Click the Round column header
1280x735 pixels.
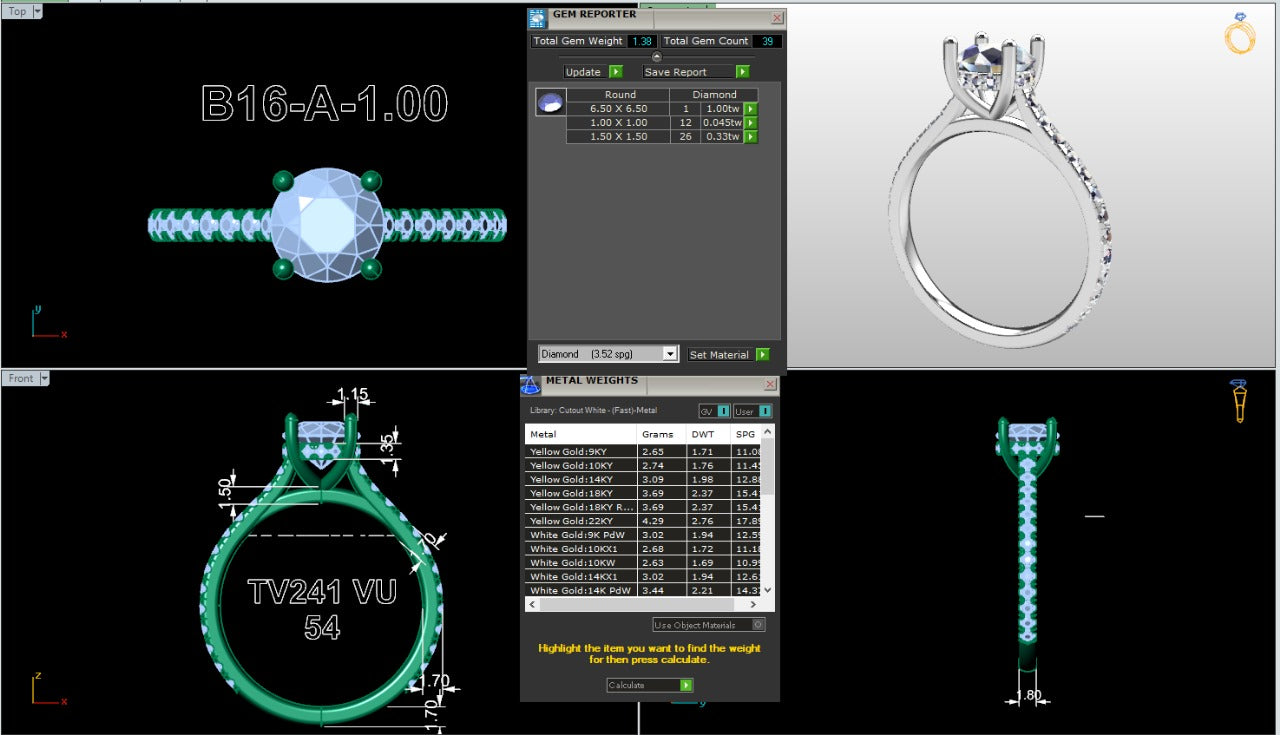[620, 95]
